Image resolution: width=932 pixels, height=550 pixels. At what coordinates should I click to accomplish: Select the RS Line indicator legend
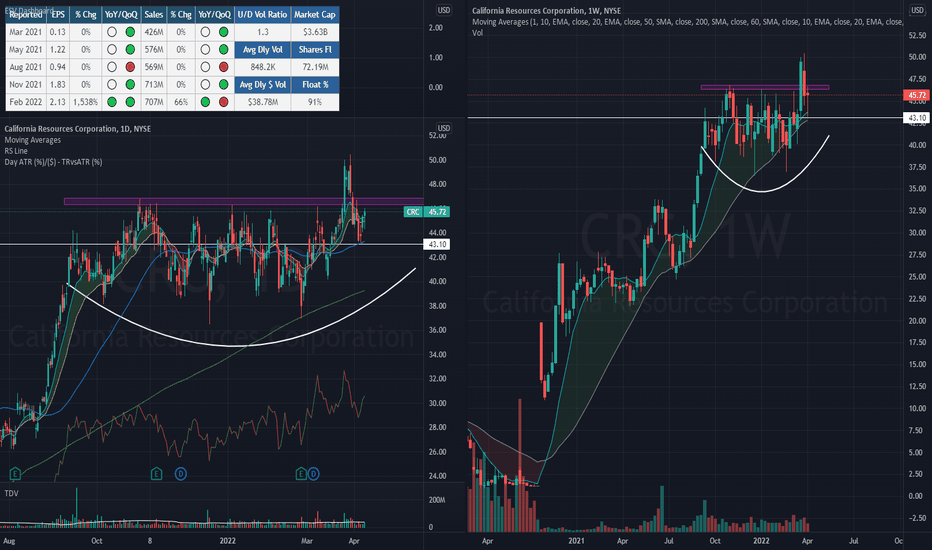[x=16, y=151]
